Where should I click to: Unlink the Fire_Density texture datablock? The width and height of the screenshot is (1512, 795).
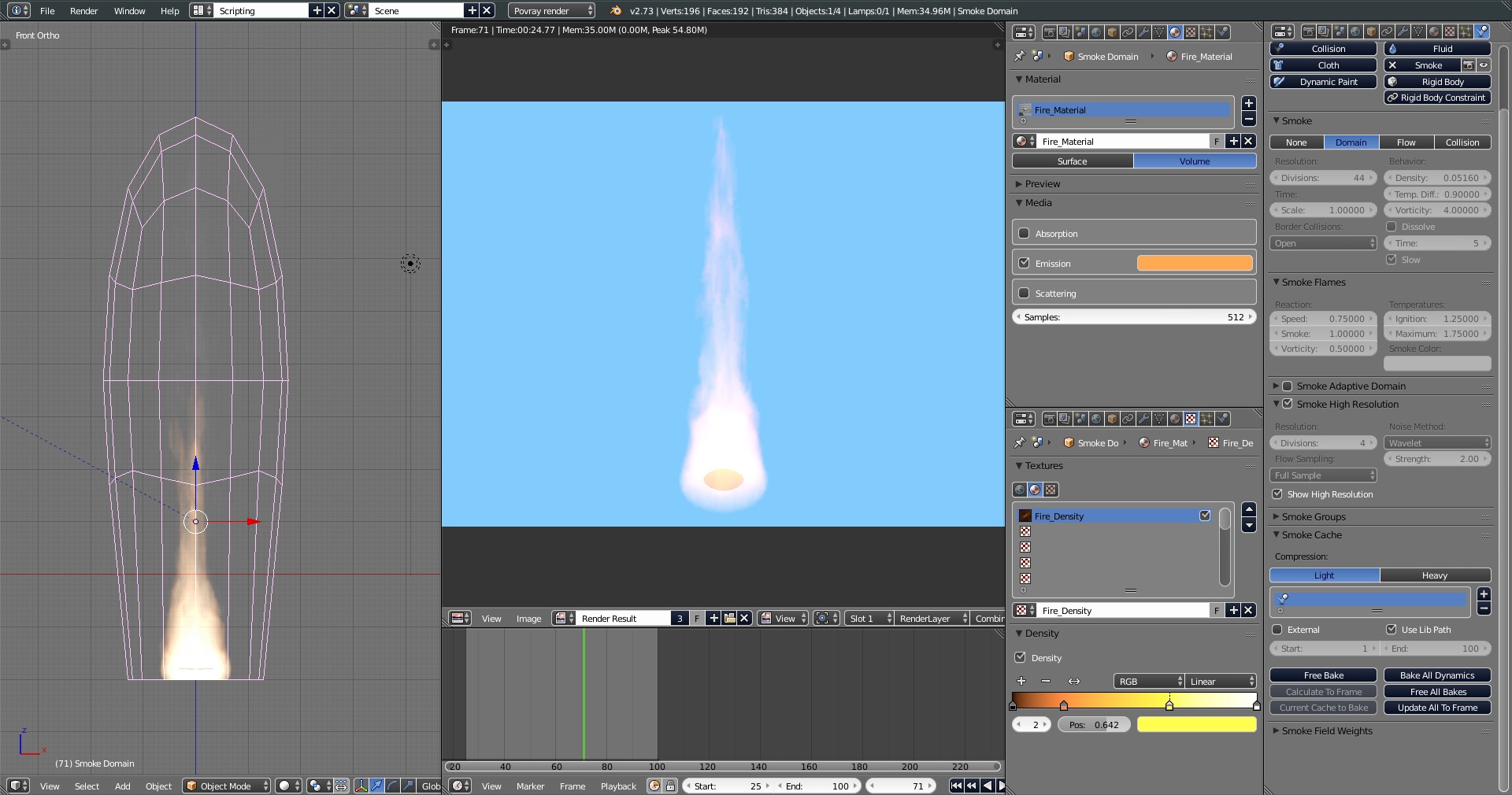point(1248,611)
